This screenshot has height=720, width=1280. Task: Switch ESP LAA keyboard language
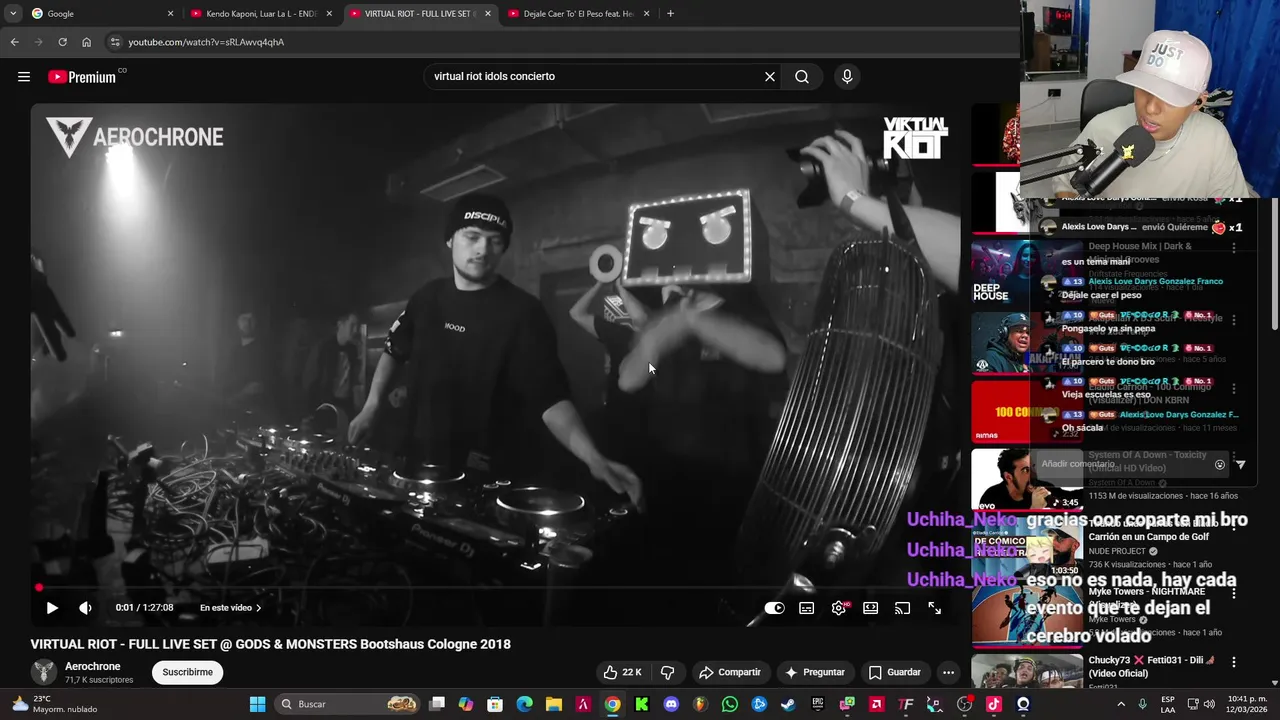click(x=1168, y=704)
